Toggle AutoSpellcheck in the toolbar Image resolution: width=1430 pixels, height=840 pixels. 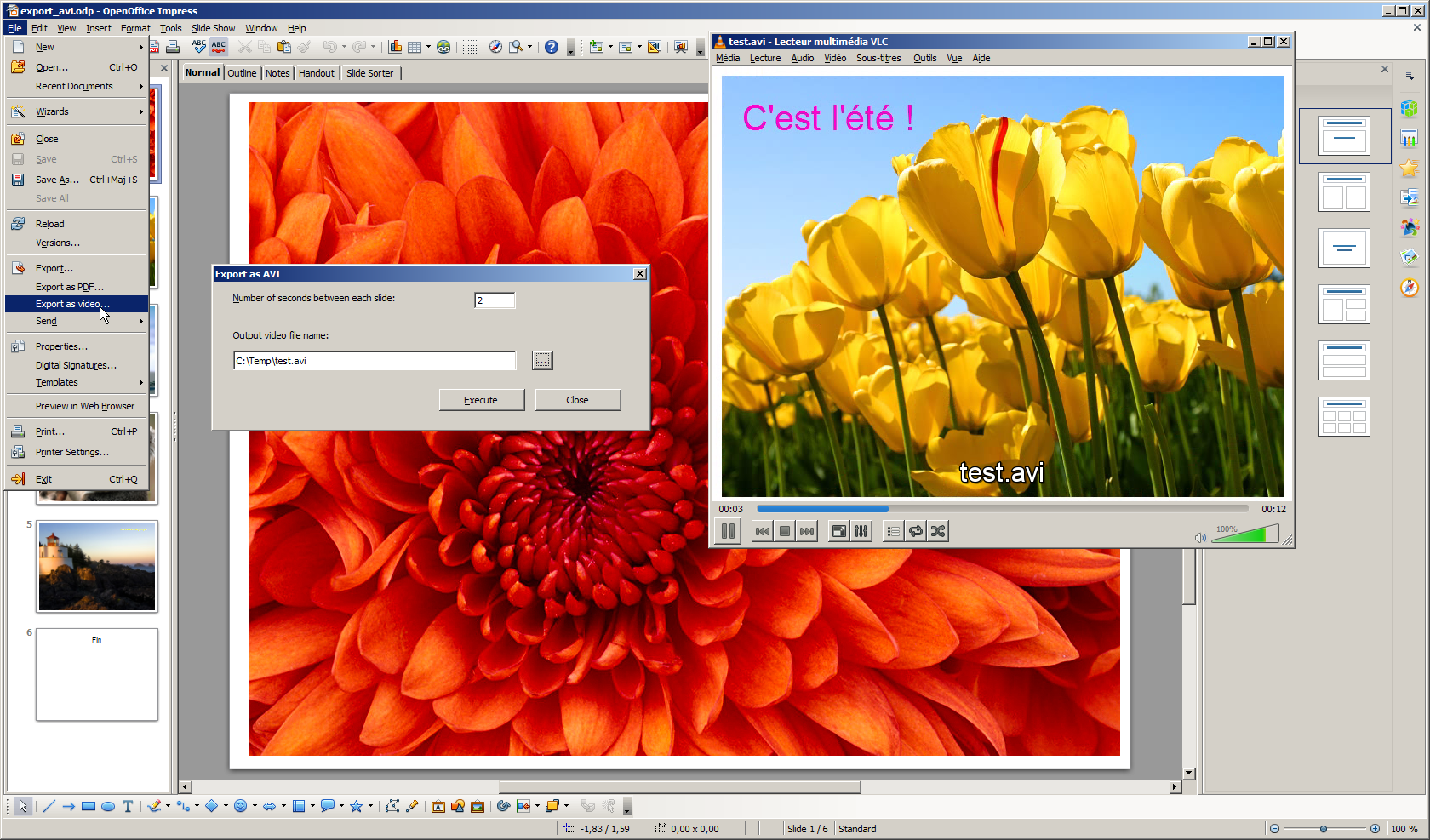coord(219,47)
